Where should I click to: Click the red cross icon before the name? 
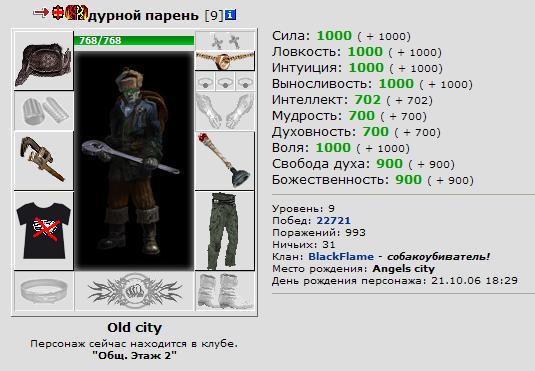58,13
